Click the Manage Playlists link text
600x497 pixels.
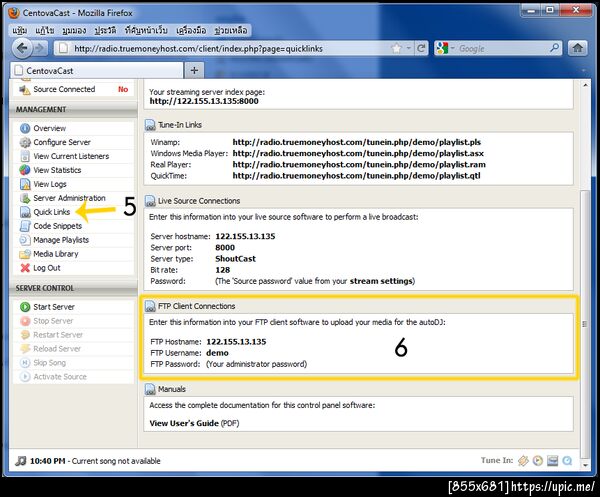tap(61, 240)
